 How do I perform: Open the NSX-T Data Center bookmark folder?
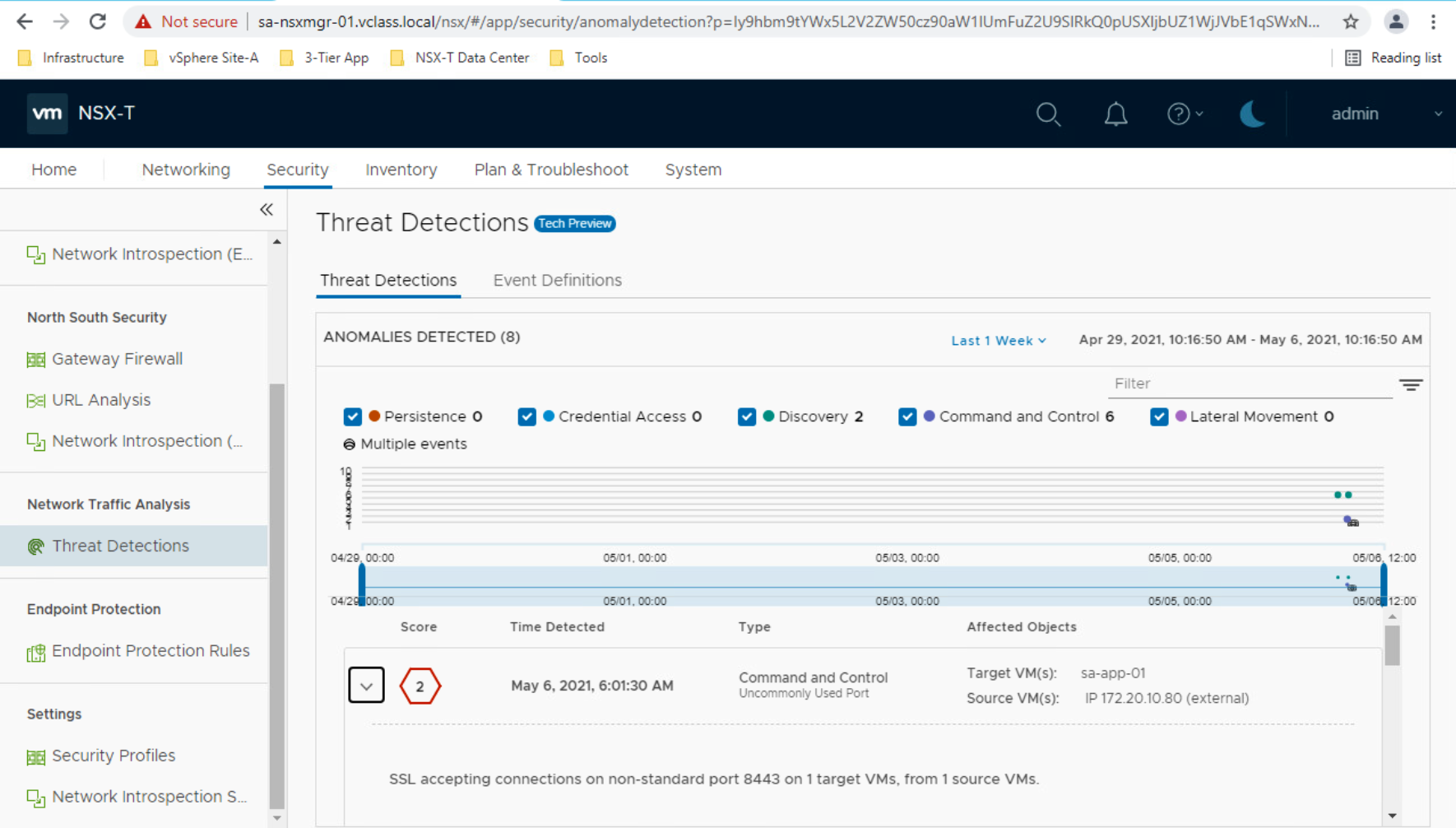tap(459, 58)
